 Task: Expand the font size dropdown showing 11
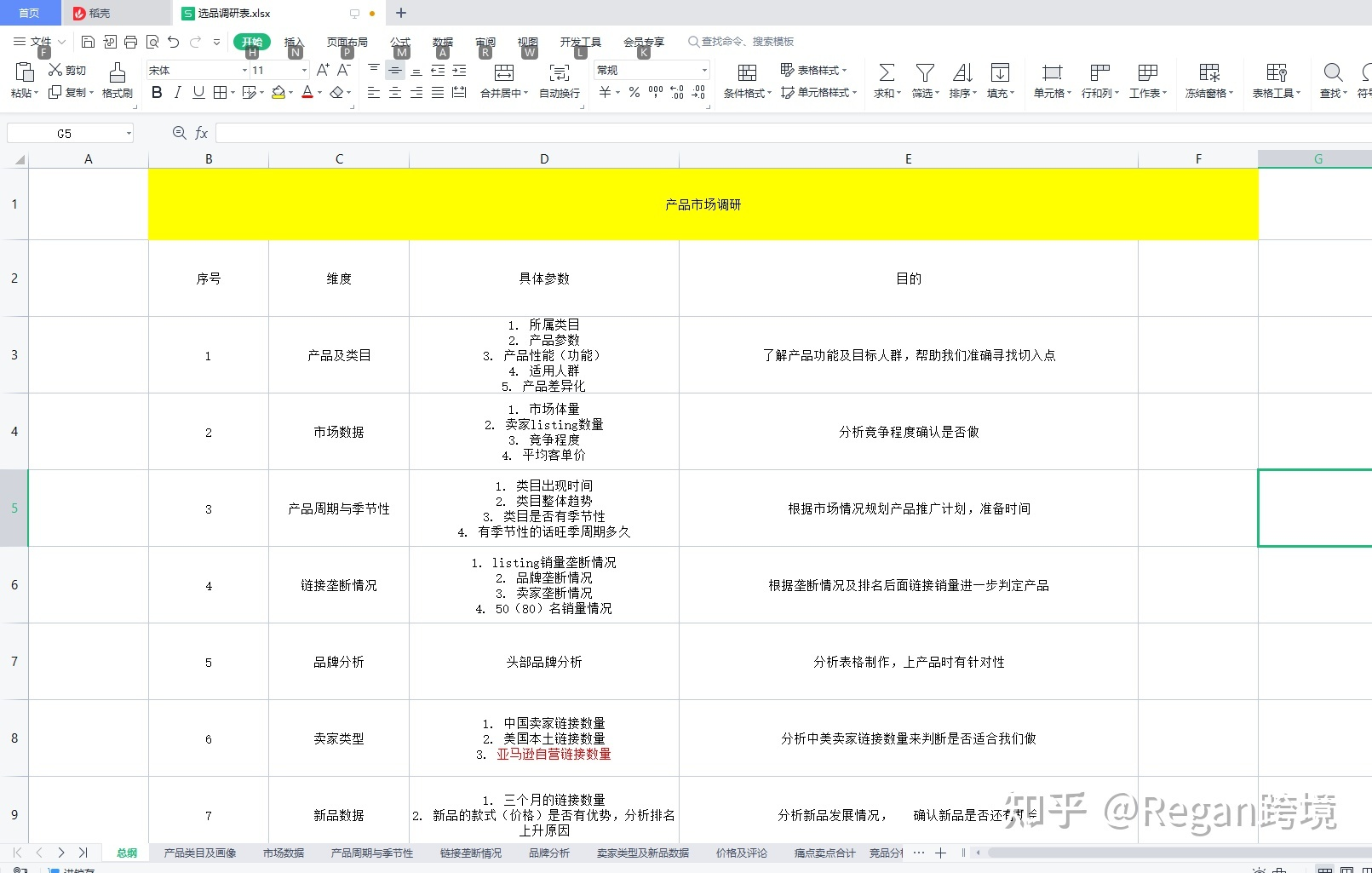304,71
